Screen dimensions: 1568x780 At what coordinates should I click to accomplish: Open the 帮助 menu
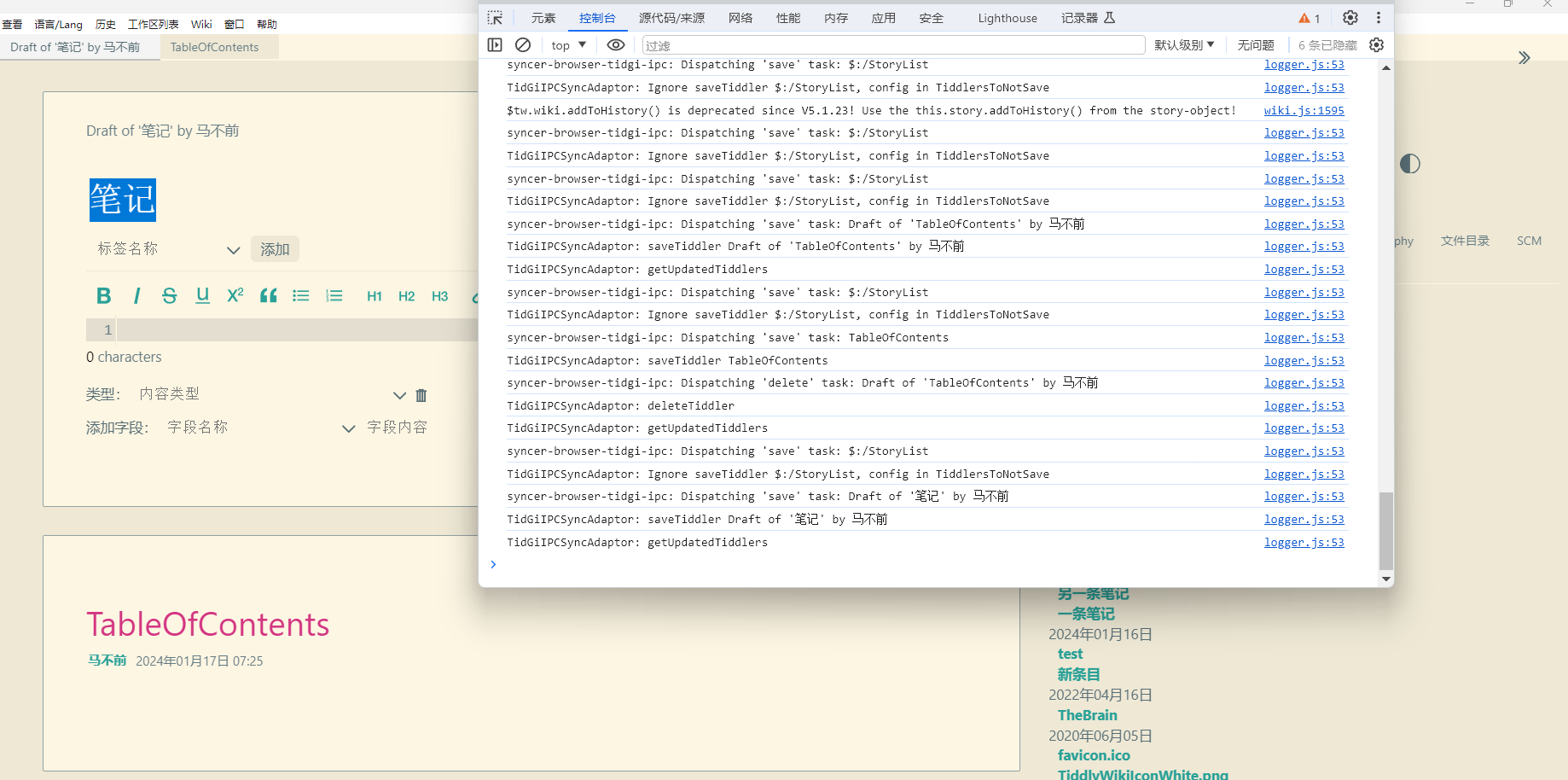pos(267,24)
